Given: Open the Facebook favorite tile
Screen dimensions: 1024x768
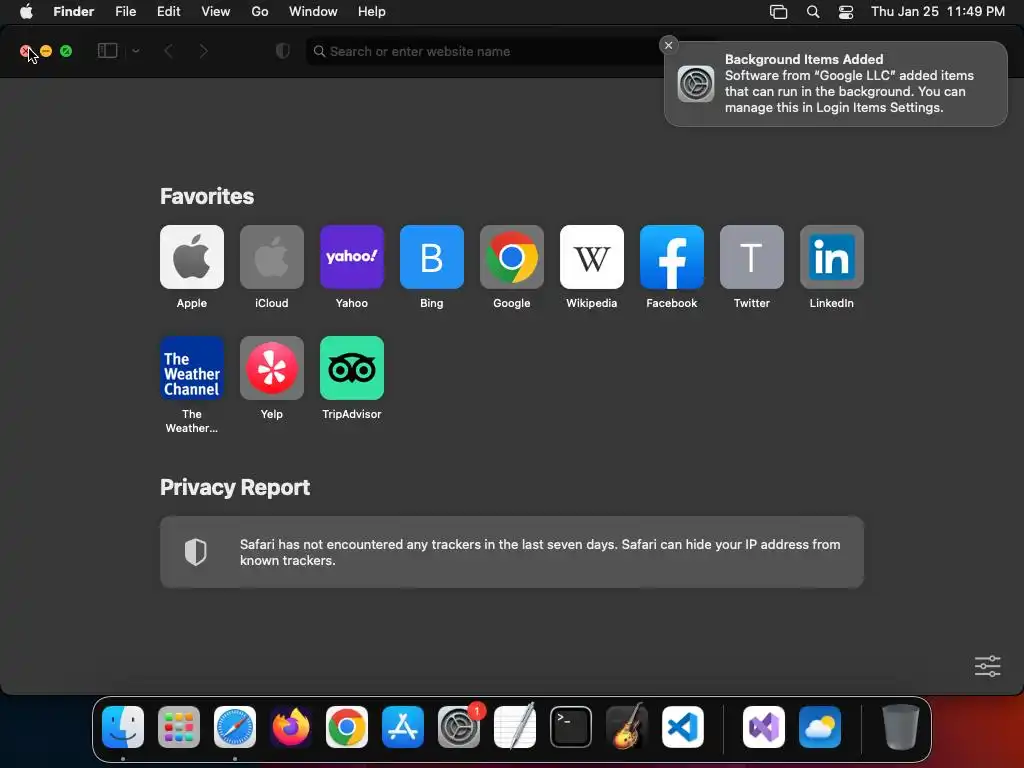Looking at the screenshot, I should (x=671, y=257).
